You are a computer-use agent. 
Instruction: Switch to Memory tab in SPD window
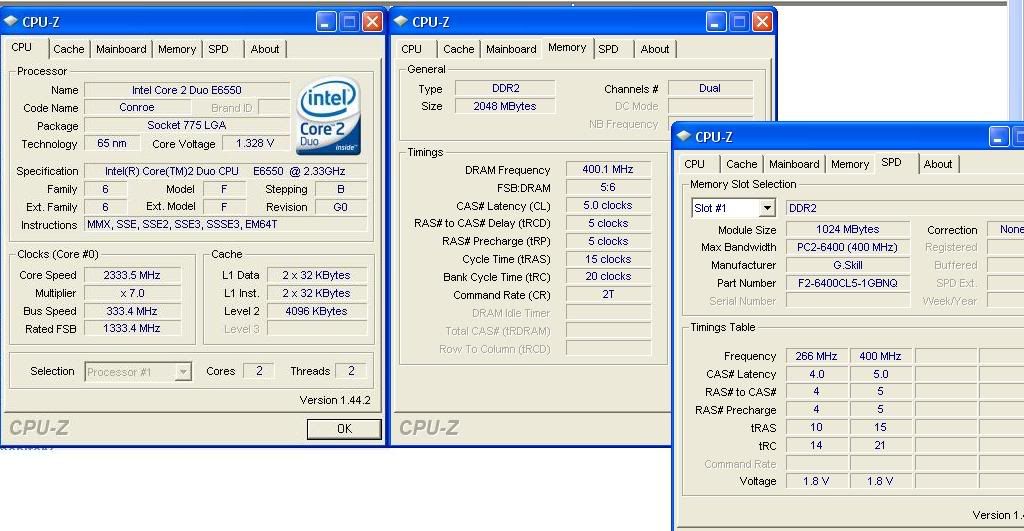click(x=850, y=164)
